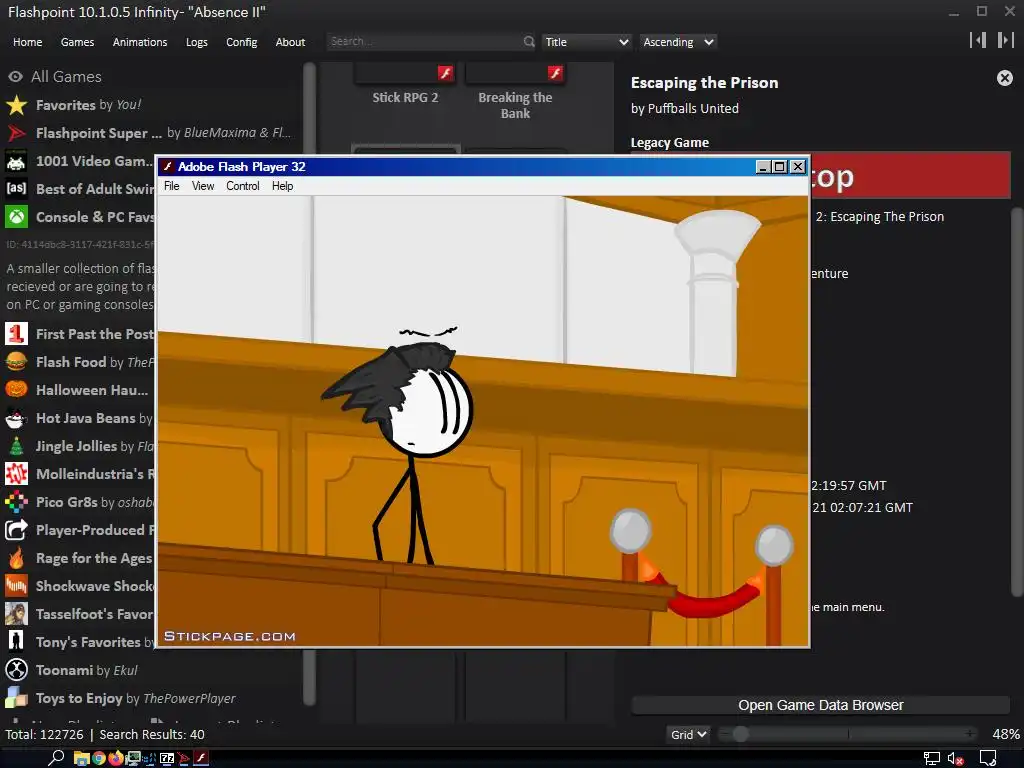Click the plus end of scale slider
The width and height of the screenshot is (1024, 768).
pos(970,735)
